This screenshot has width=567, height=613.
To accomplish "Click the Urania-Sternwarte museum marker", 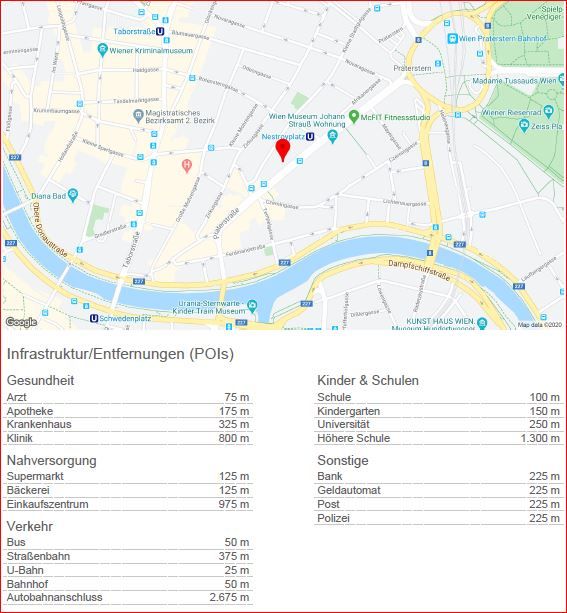I will [253, 305].
